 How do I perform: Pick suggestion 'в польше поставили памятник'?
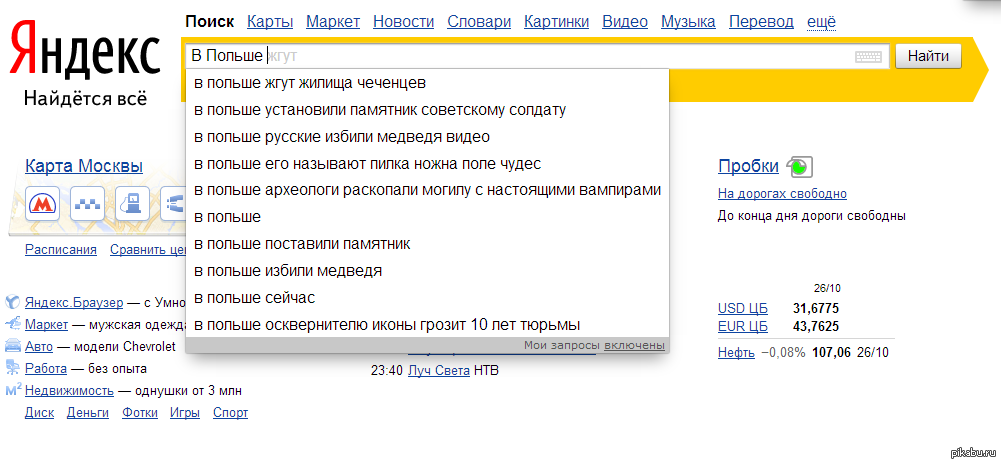302,244
